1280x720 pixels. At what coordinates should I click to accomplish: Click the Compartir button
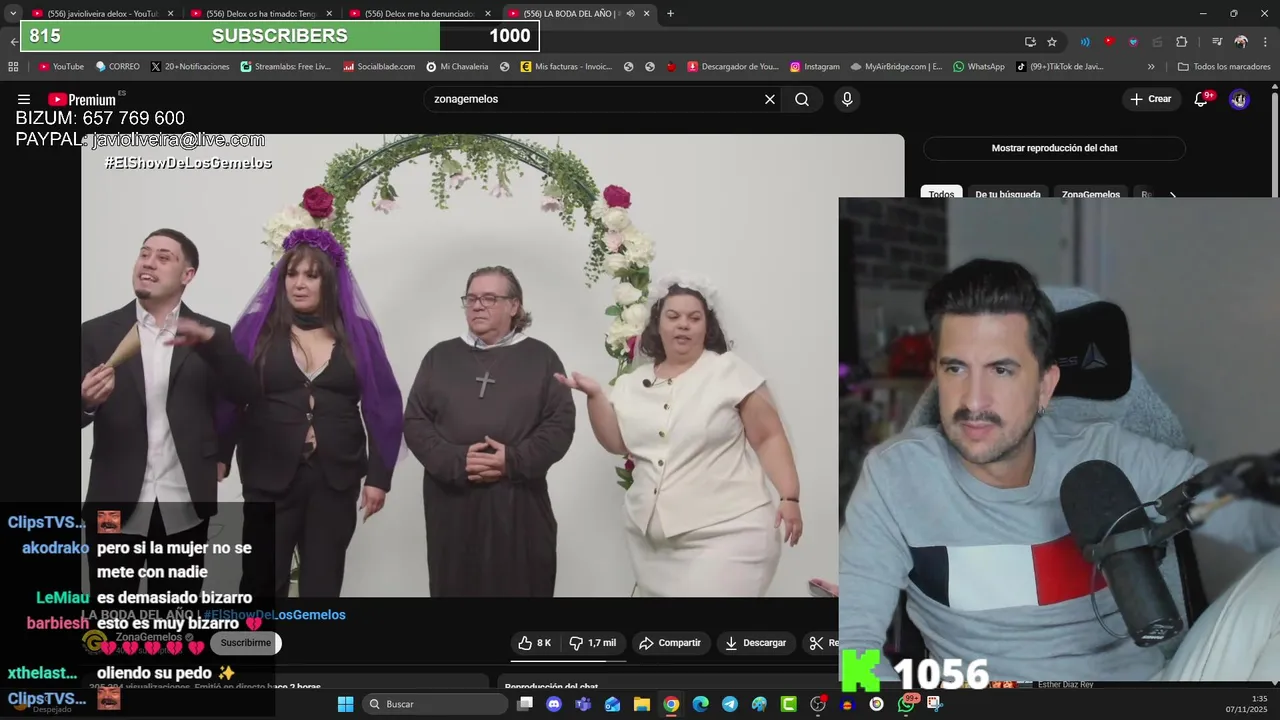pyautogui.click(x=670, y=643)
